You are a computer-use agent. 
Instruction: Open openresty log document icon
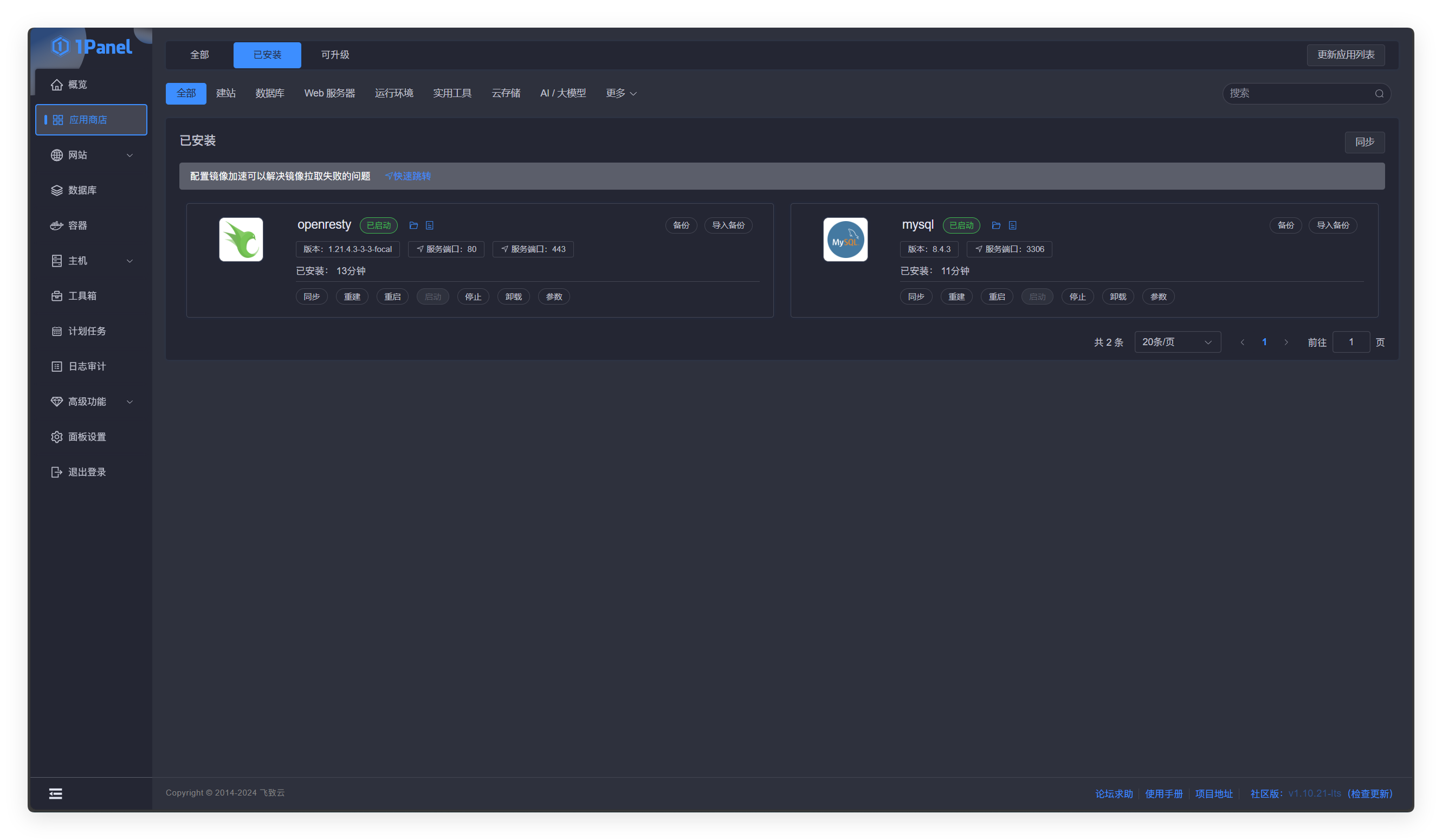[x=430, y=225]
